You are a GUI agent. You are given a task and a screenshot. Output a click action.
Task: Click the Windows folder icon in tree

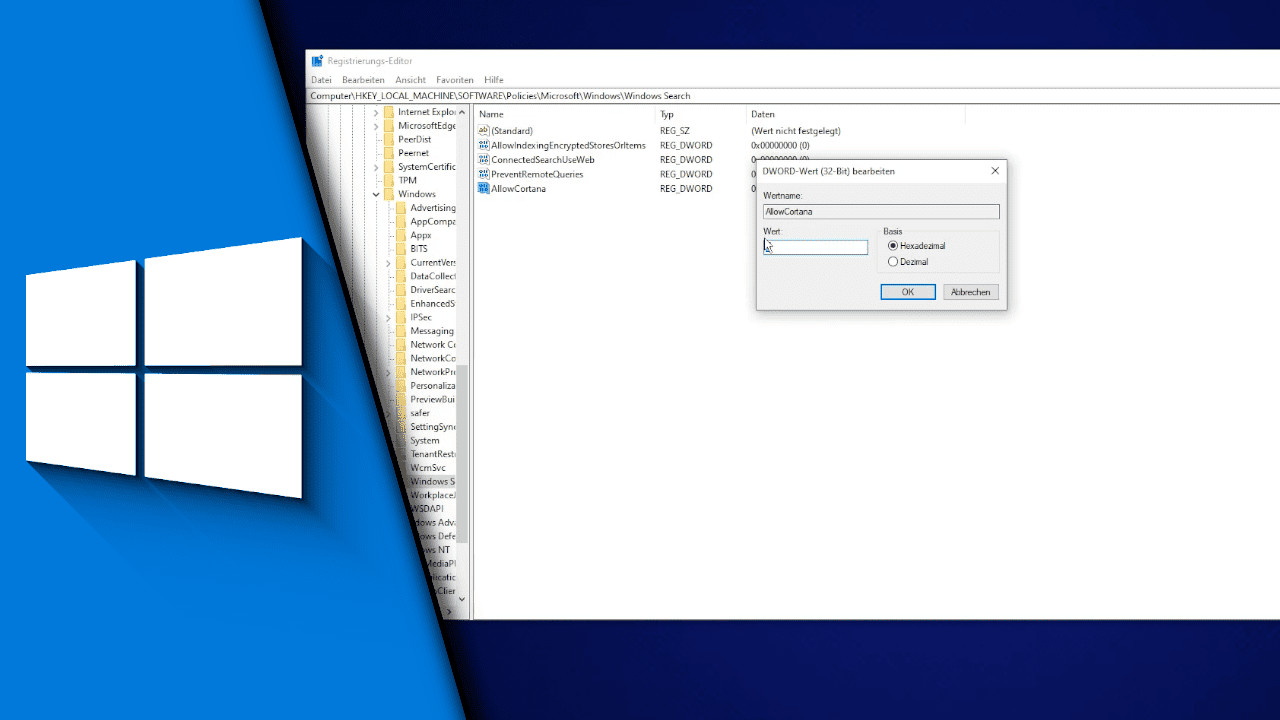389,194
